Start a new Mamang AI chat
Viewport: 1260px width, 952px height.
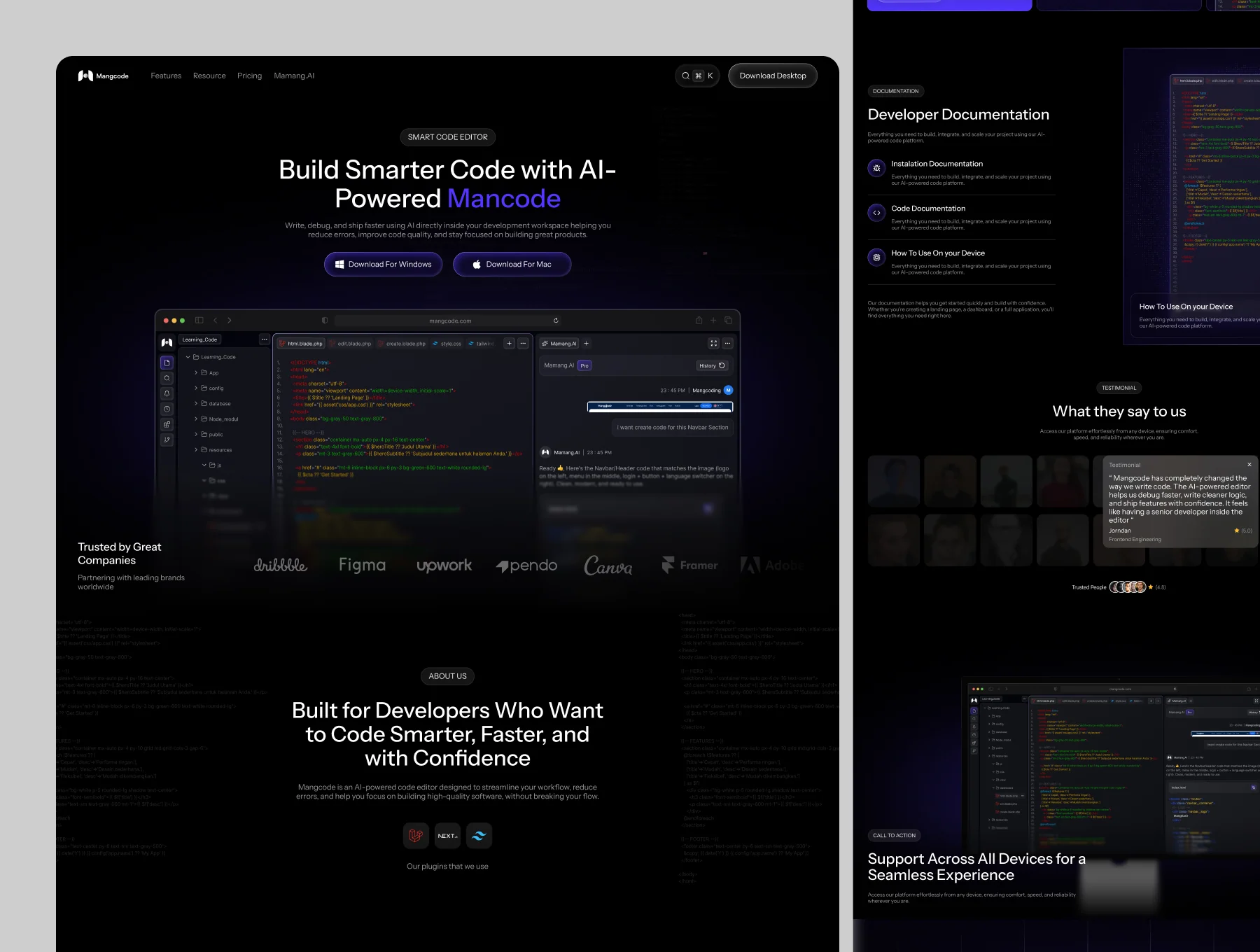(x=587, y=344)
